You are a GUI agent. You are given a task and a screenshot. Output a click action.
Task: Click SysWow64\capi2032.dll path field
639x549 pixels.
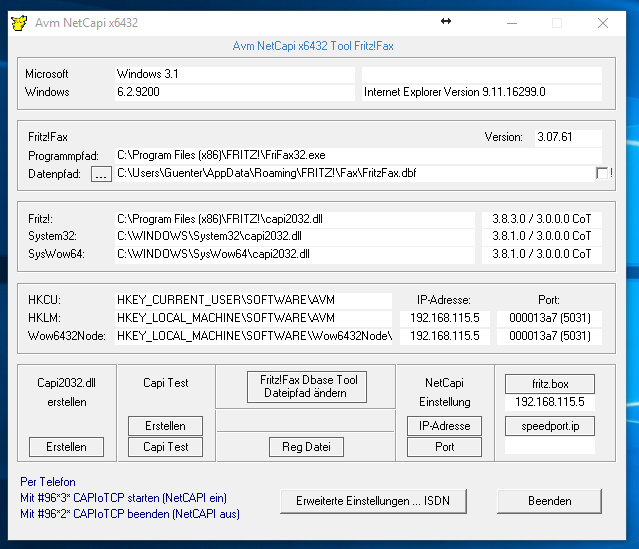(x=295, y=255)
